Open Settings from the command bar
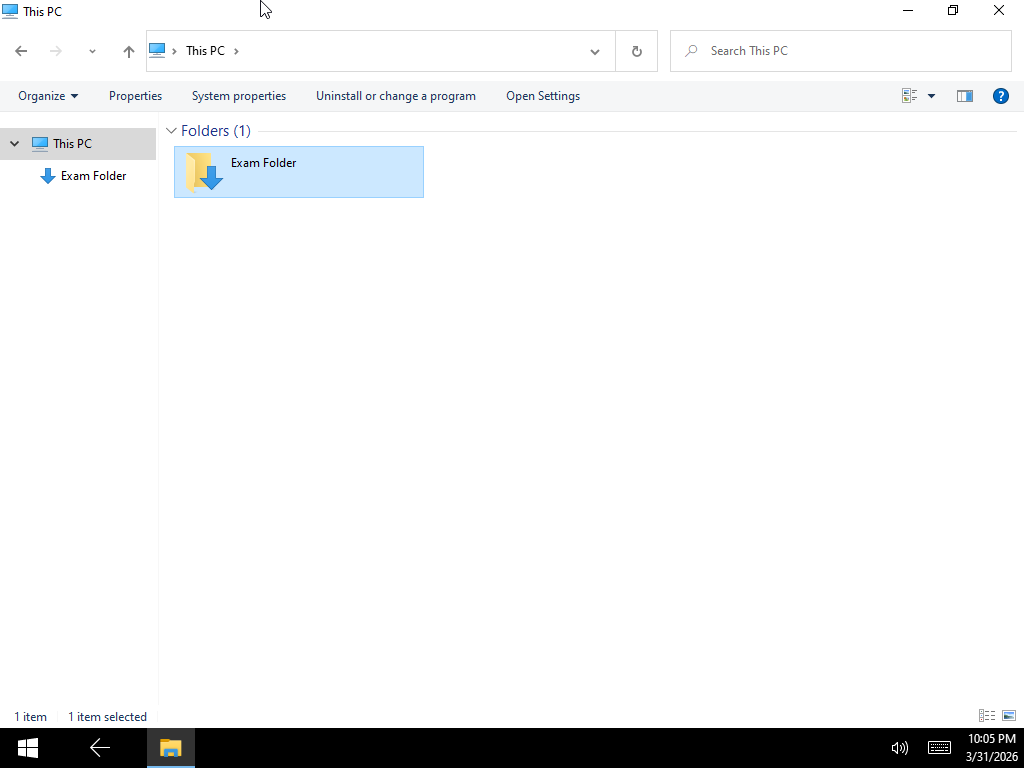Screen dimensions: 1024x768 coord(542,95)
